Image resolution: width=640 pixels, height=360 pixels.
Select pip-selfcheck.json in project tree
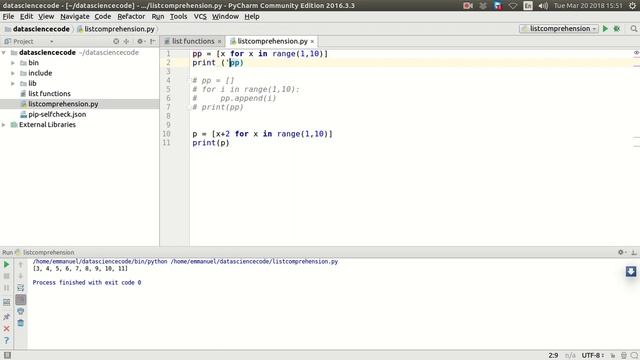point(57,114)
